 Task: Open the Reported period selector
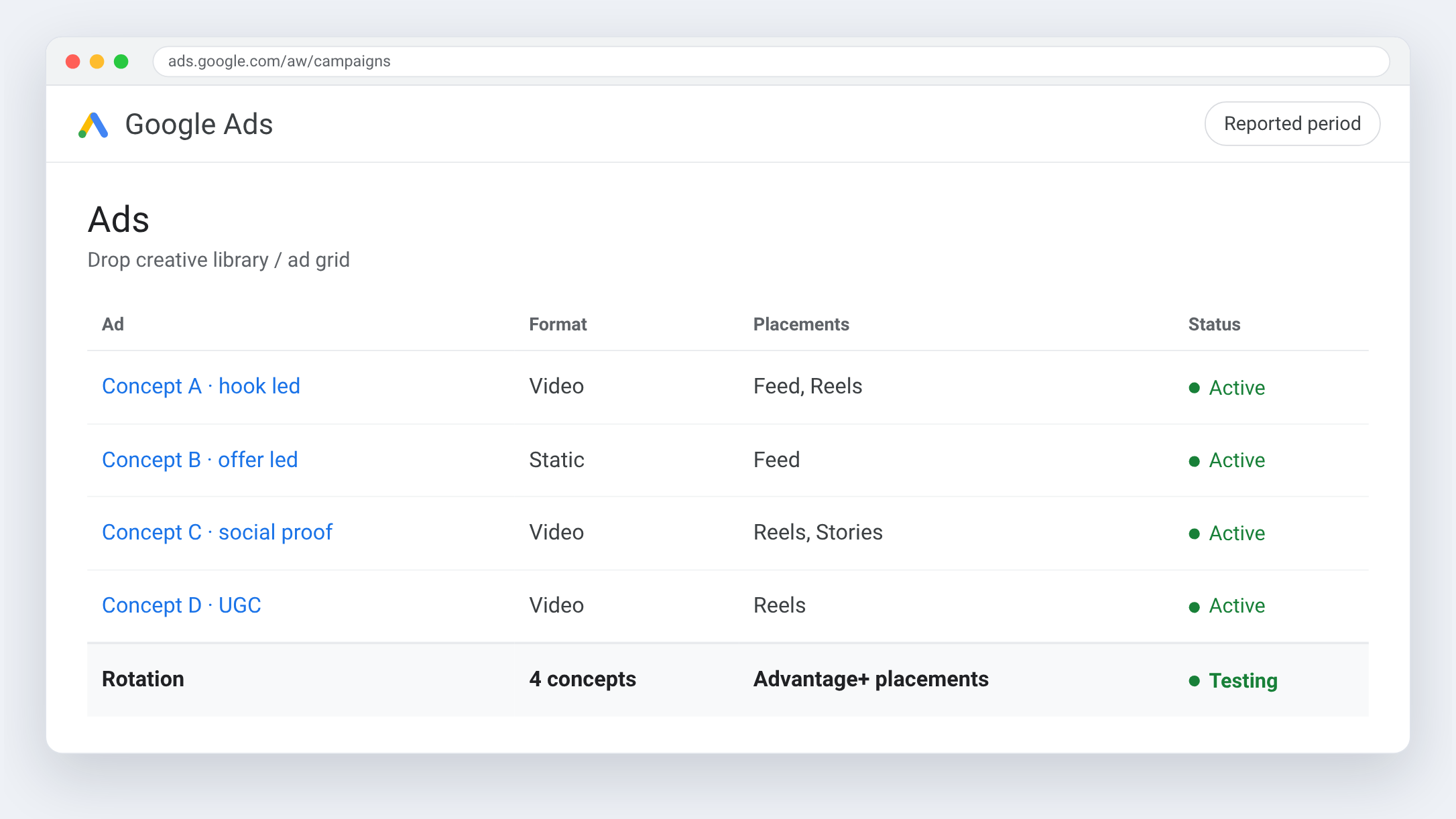[x=1292, y=124]
